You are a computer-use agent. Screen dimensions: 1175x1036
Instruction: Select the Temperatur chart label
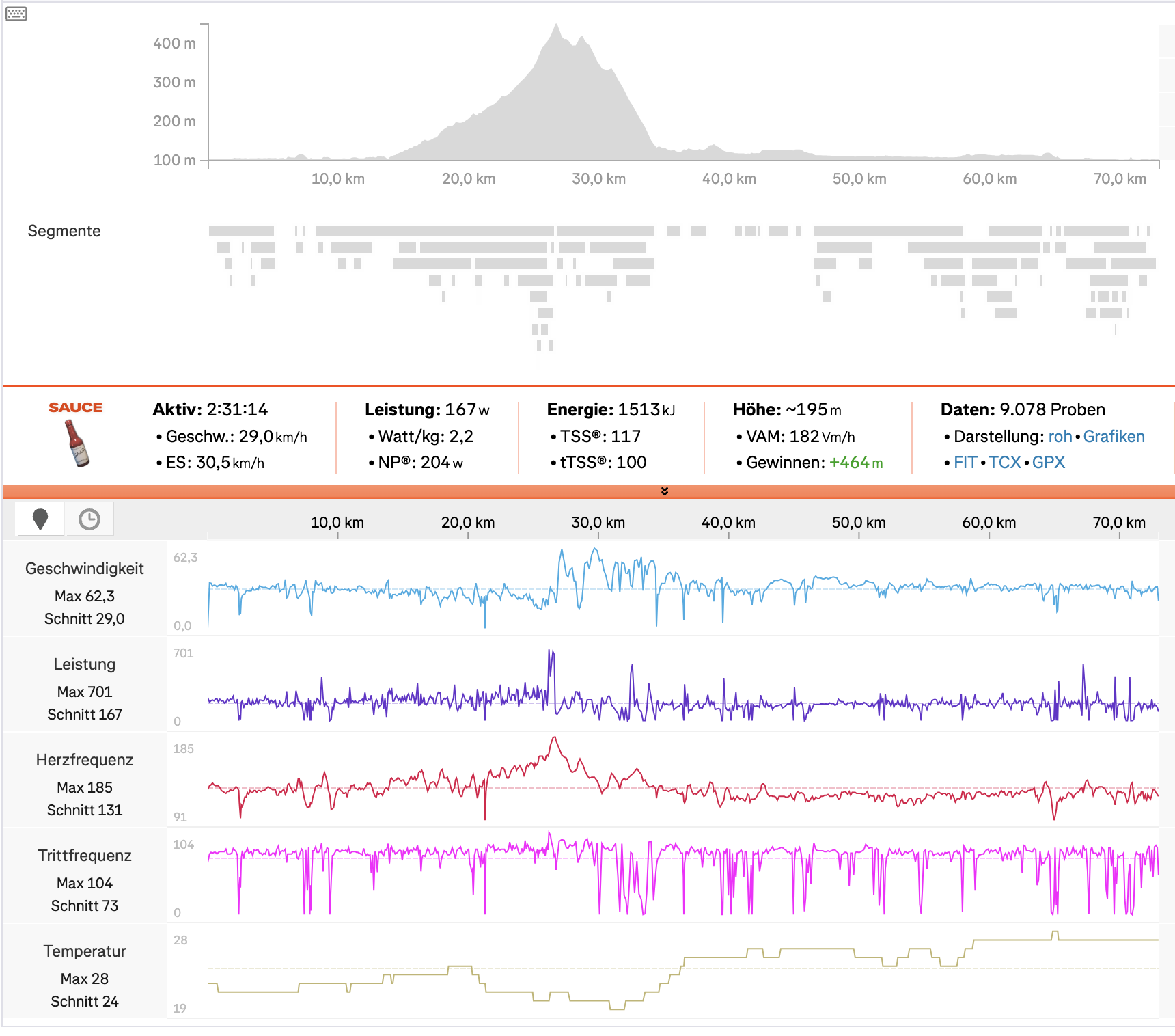coord(84,951)
